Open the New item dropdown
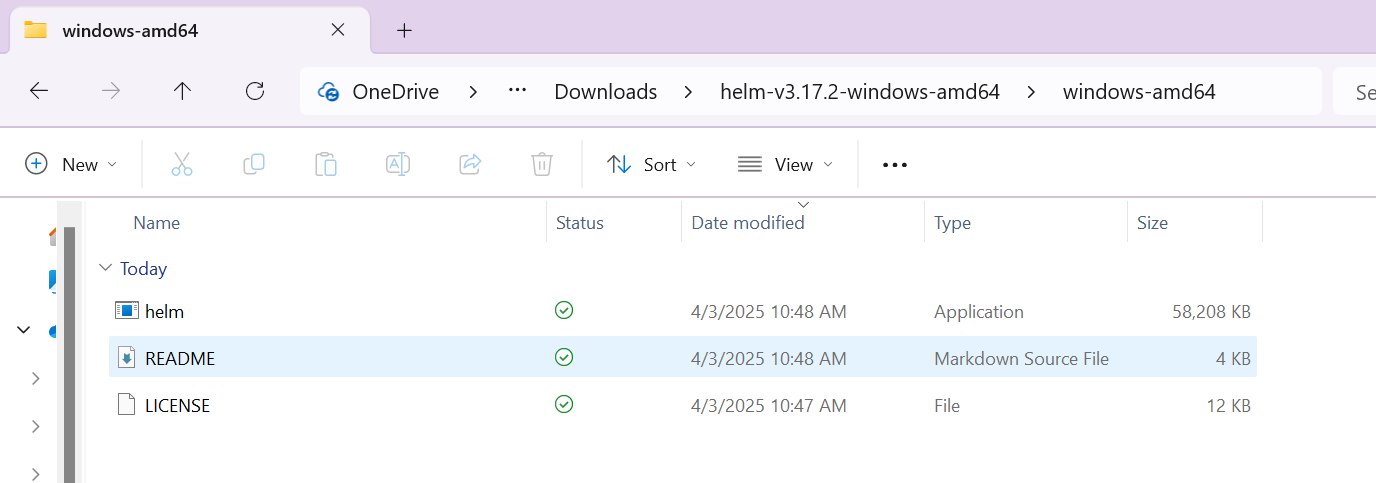Screen dimensions: 1376x483 tap(71, 164)
